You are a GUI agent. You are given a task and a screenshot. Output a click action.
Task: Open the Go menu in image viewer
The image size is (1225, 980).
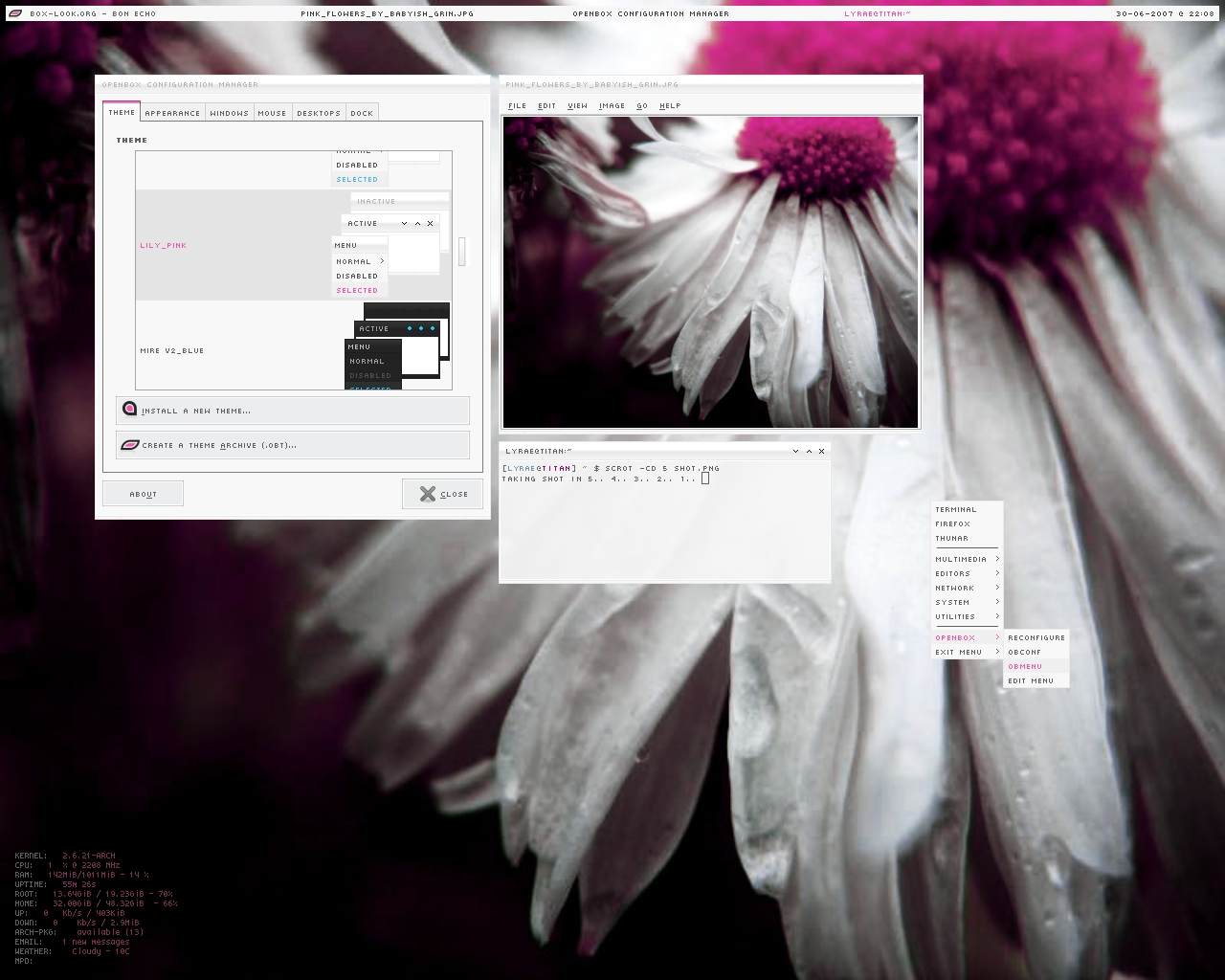[x=642, y=106]
